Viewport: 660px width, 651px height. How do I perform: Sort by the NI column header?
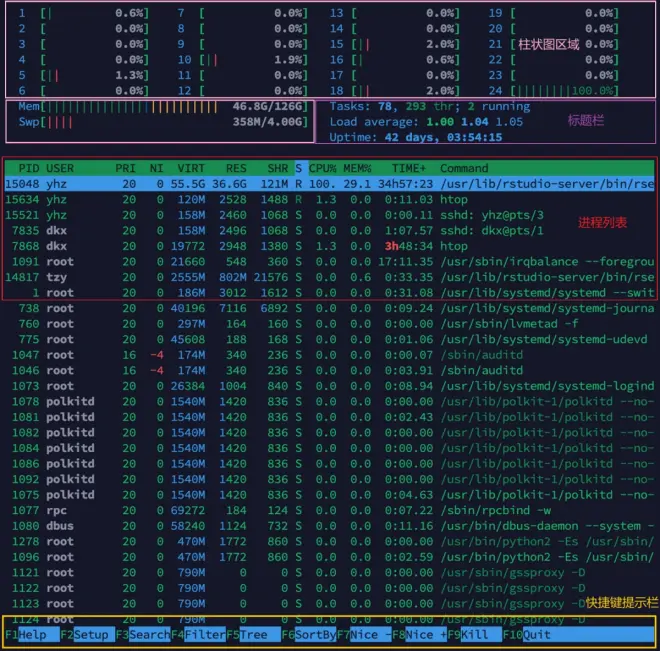coord(156,168)
